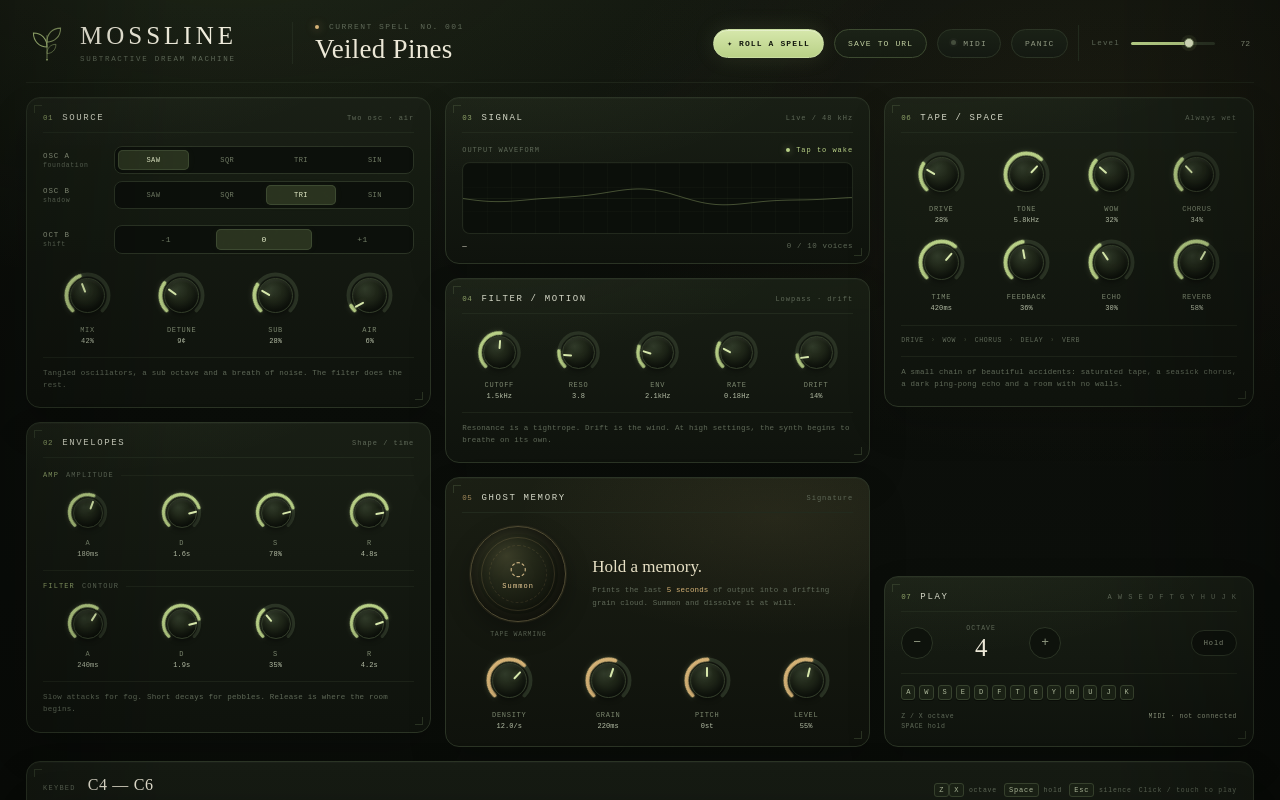
Task: Click the DRIVE knob in Tape / Space
Action: pyautogui.click(x=941, y=174)
